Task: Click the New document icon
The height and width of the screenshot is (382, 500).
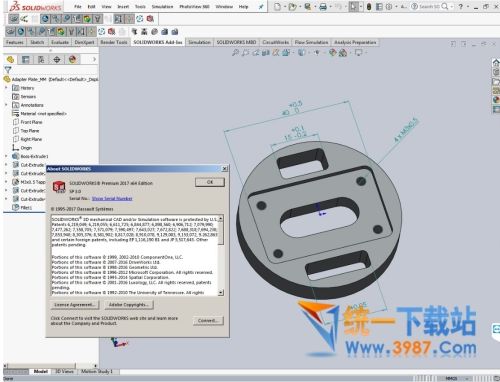Action: click(x=277, y=6)
